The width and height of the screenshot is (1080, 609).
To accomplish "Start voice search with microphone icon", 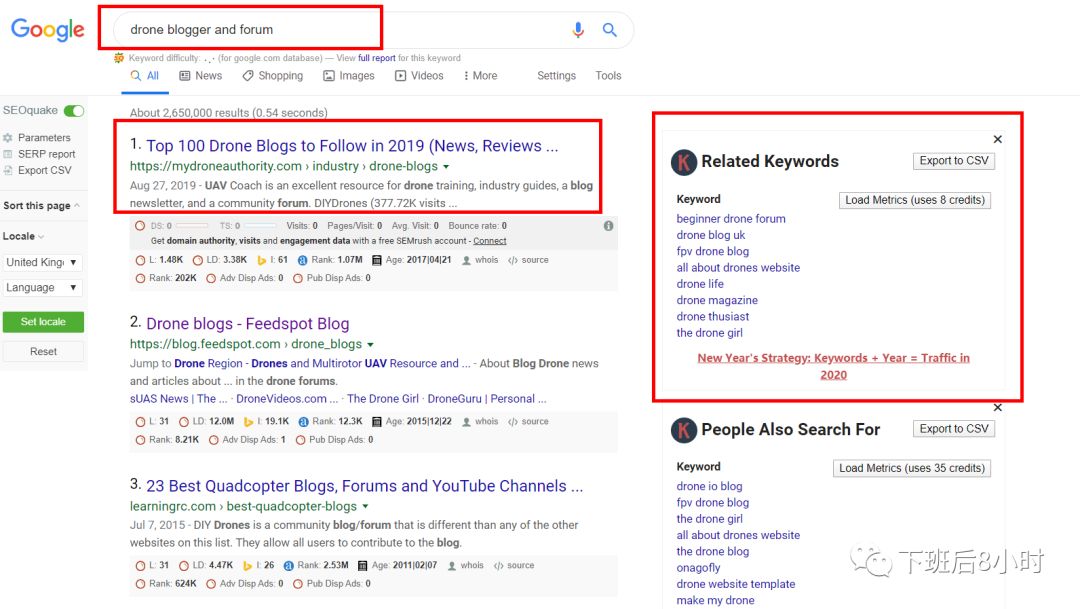I will tap(578, 30).
